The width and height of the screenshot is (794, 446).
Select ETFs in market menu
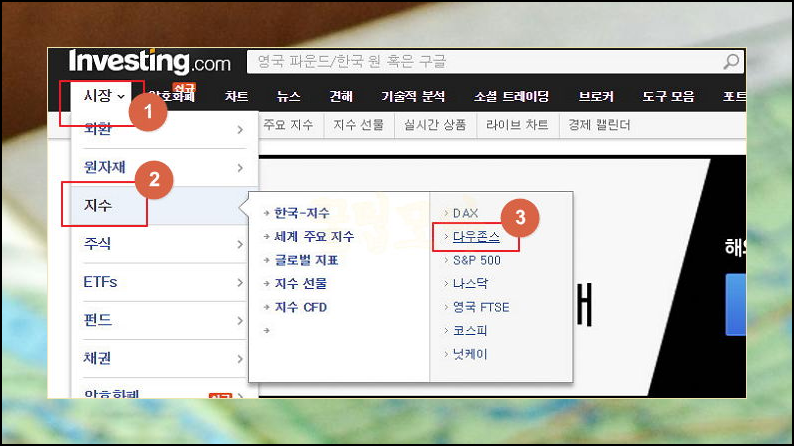100,282
